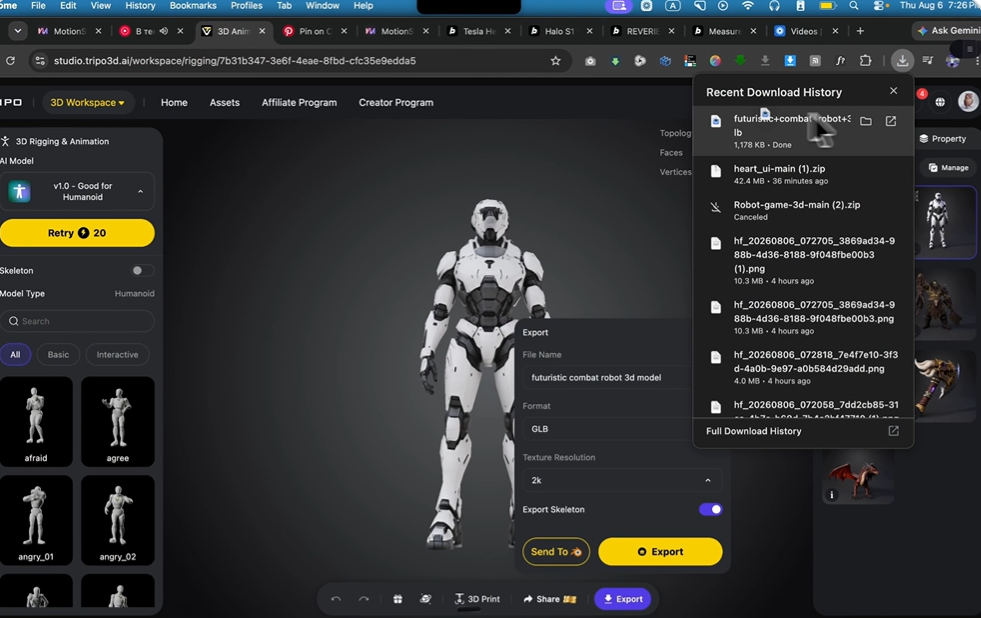Open the Profiles menu
Image resolution: width=981 pixels, height=618 pixels.
click(247, 6)
